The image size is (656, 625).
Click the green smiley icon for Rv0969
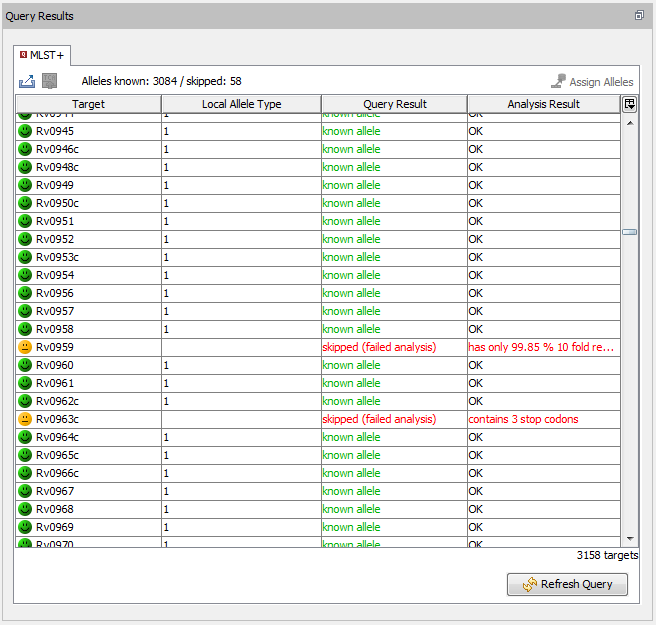pos(25,527)
